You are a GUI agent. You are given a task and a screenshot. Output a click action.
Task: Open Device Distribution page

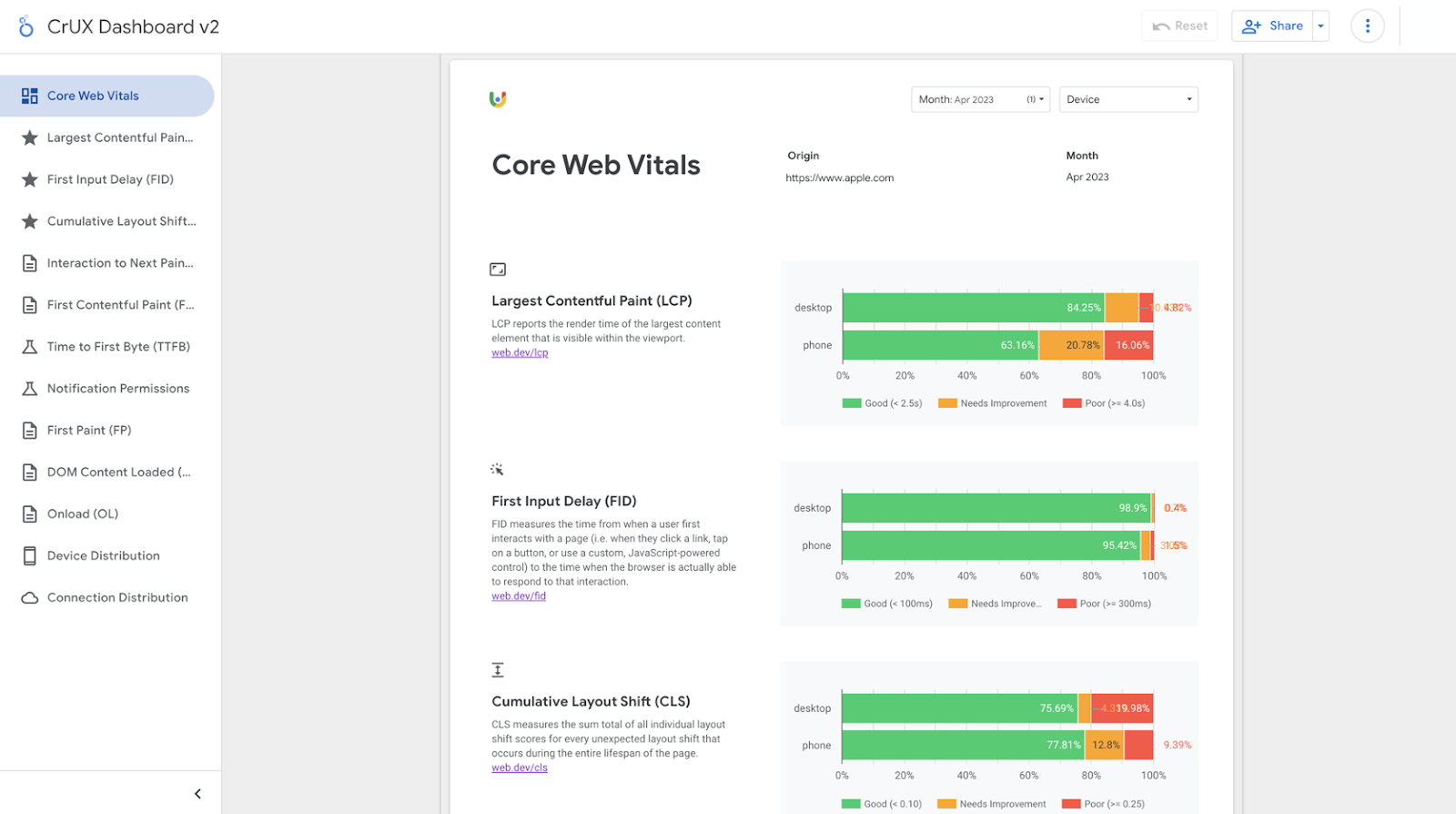[x=106, y=555]
